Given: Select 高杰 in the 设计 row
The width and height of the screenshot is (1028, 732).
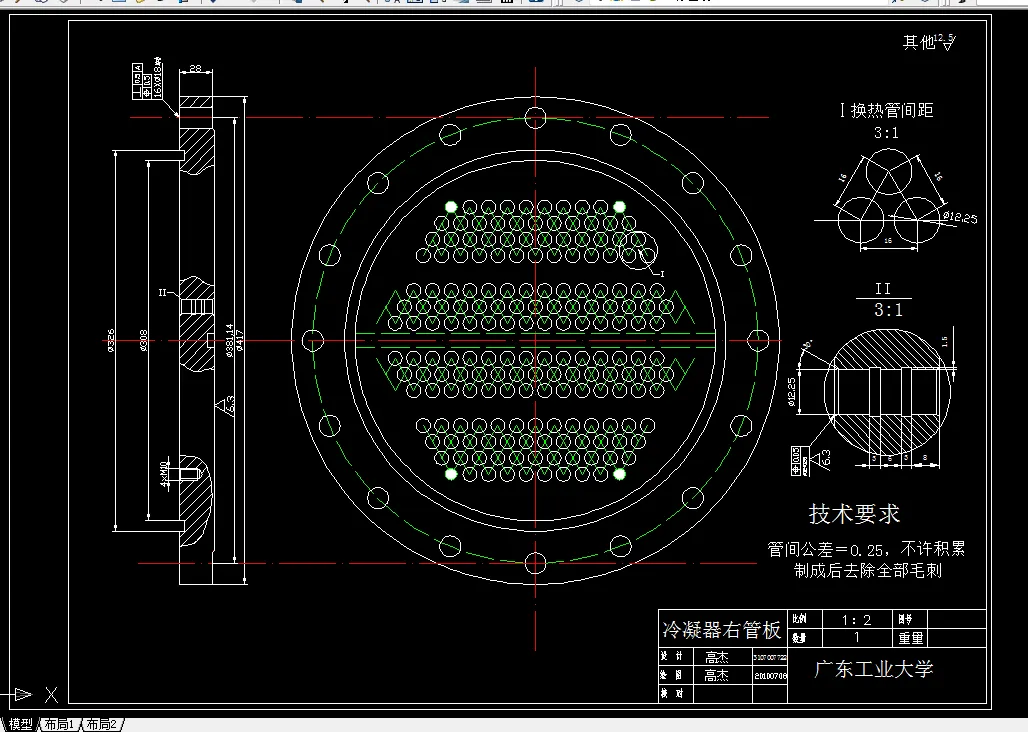Looking at the screenshot, I should (x=717, y=657).
